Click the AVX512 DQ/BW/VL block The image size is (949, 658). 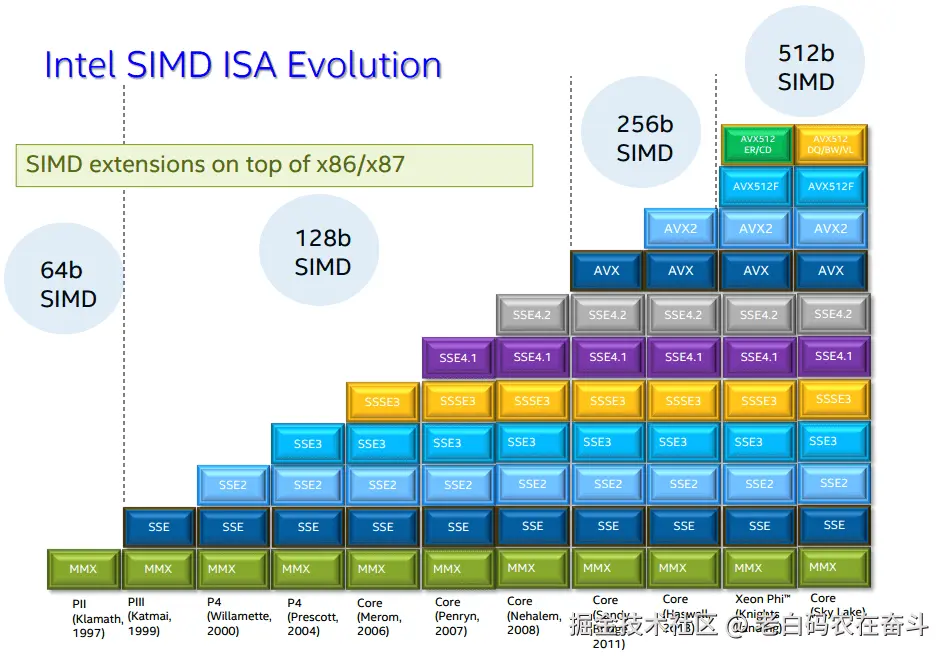[x=832, y=143]
